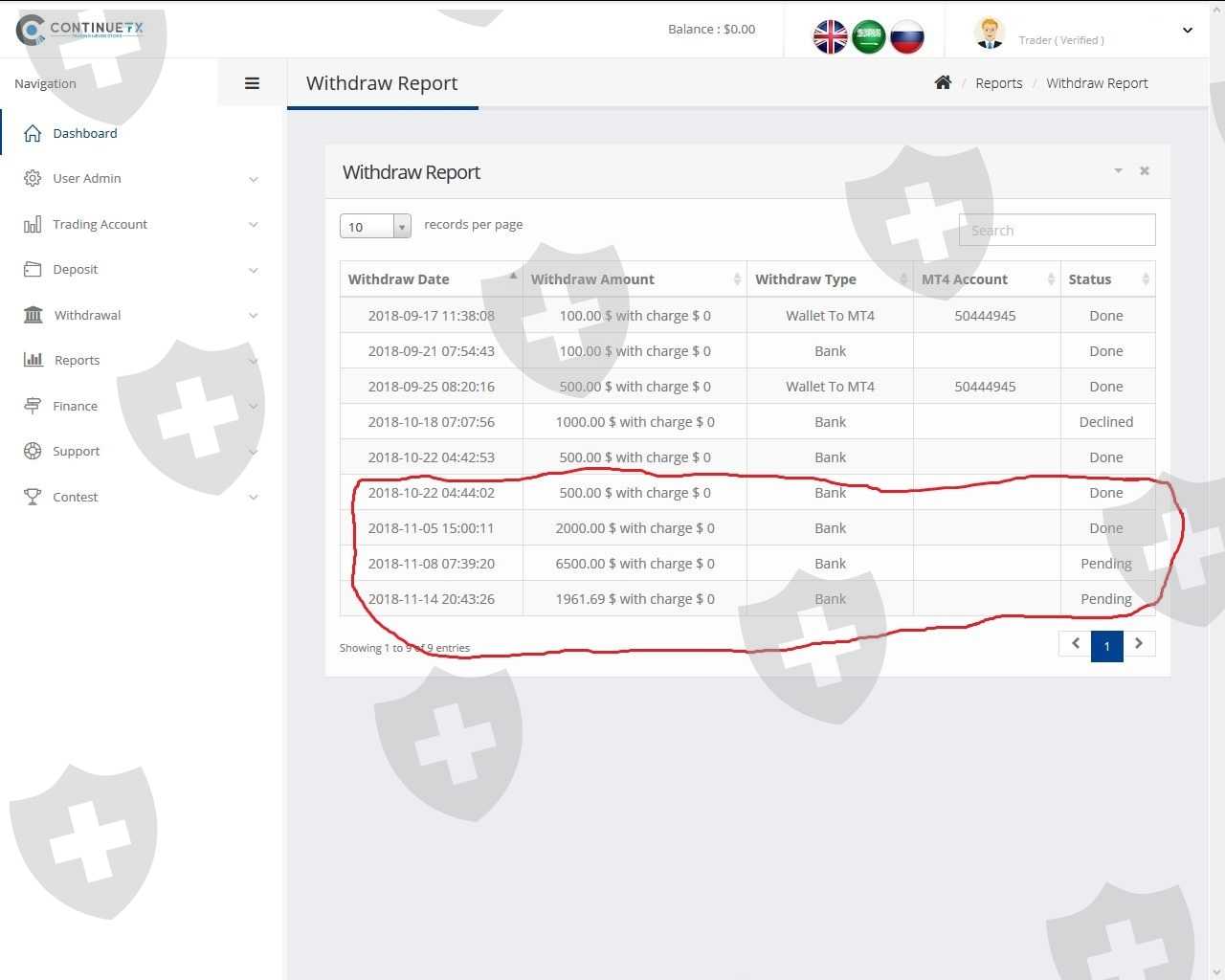Expand the Trading Account submenu chevron
The image size is (1225, 980).
click(x=254, y=225)
